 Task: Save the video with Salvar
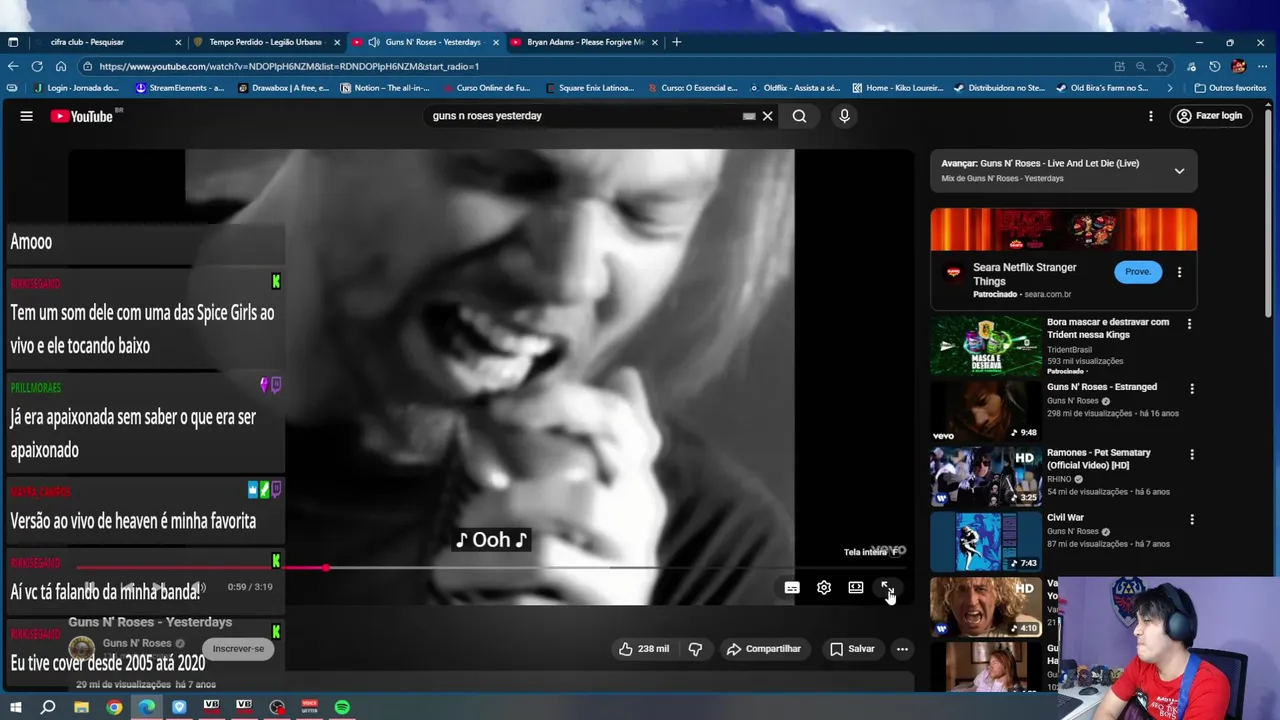(x=852, y=649)
